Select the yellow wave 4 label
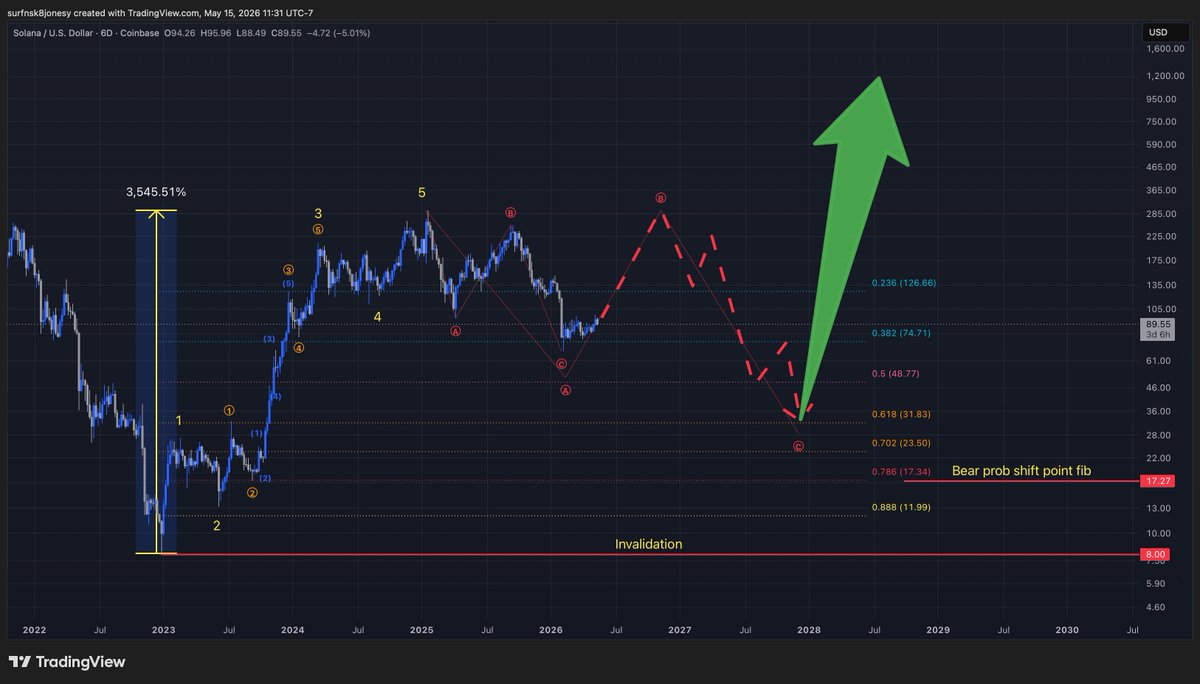The image size is (1200, 684). pos(377,317)
